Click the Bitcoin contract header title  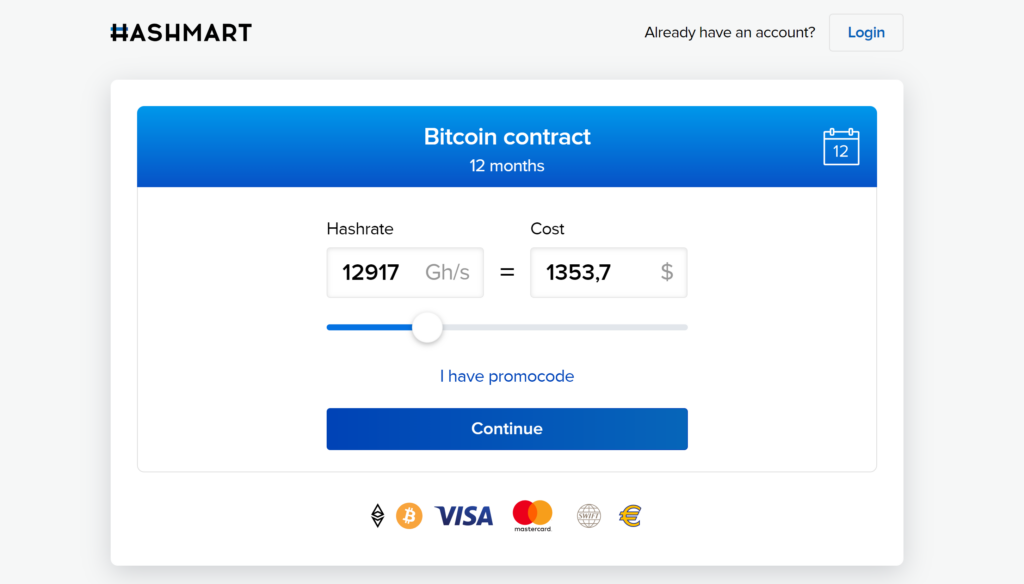pyautogui.click(x=507, y=137)
